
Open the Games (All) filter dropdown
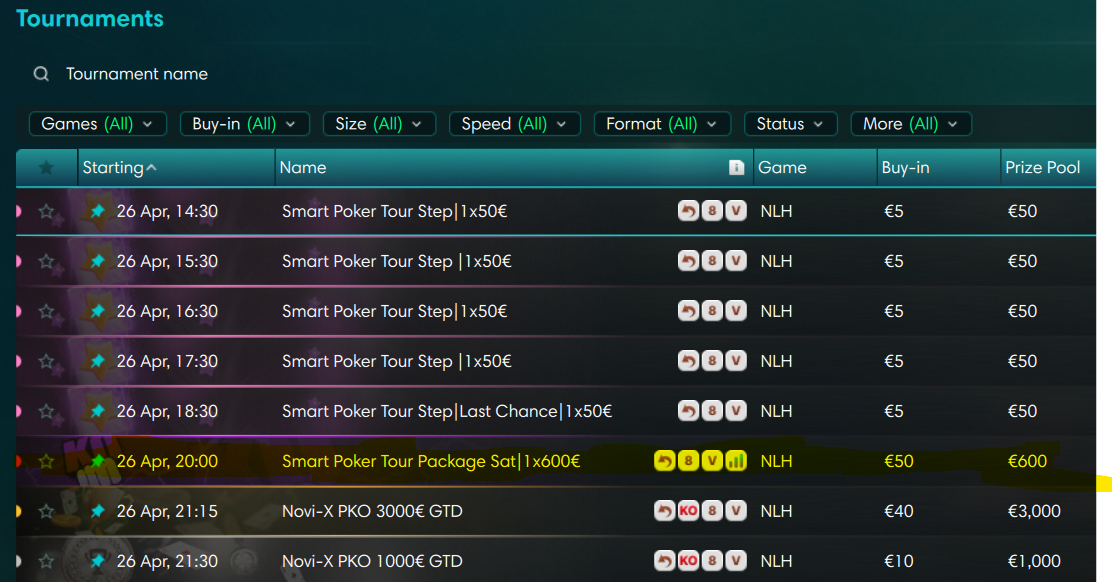(x=97, y=124)
